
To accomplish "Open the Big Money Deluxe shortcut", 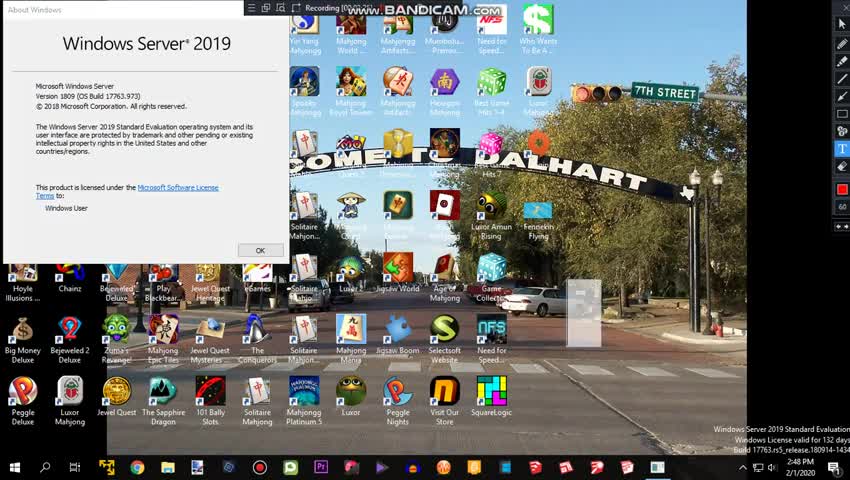I will click(x=23, y=340).
